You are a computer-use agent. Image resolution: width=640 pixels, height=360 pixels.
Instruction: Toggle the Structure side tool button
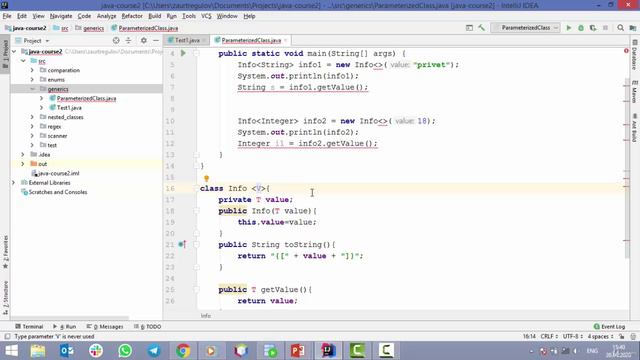tap(5, 297)
